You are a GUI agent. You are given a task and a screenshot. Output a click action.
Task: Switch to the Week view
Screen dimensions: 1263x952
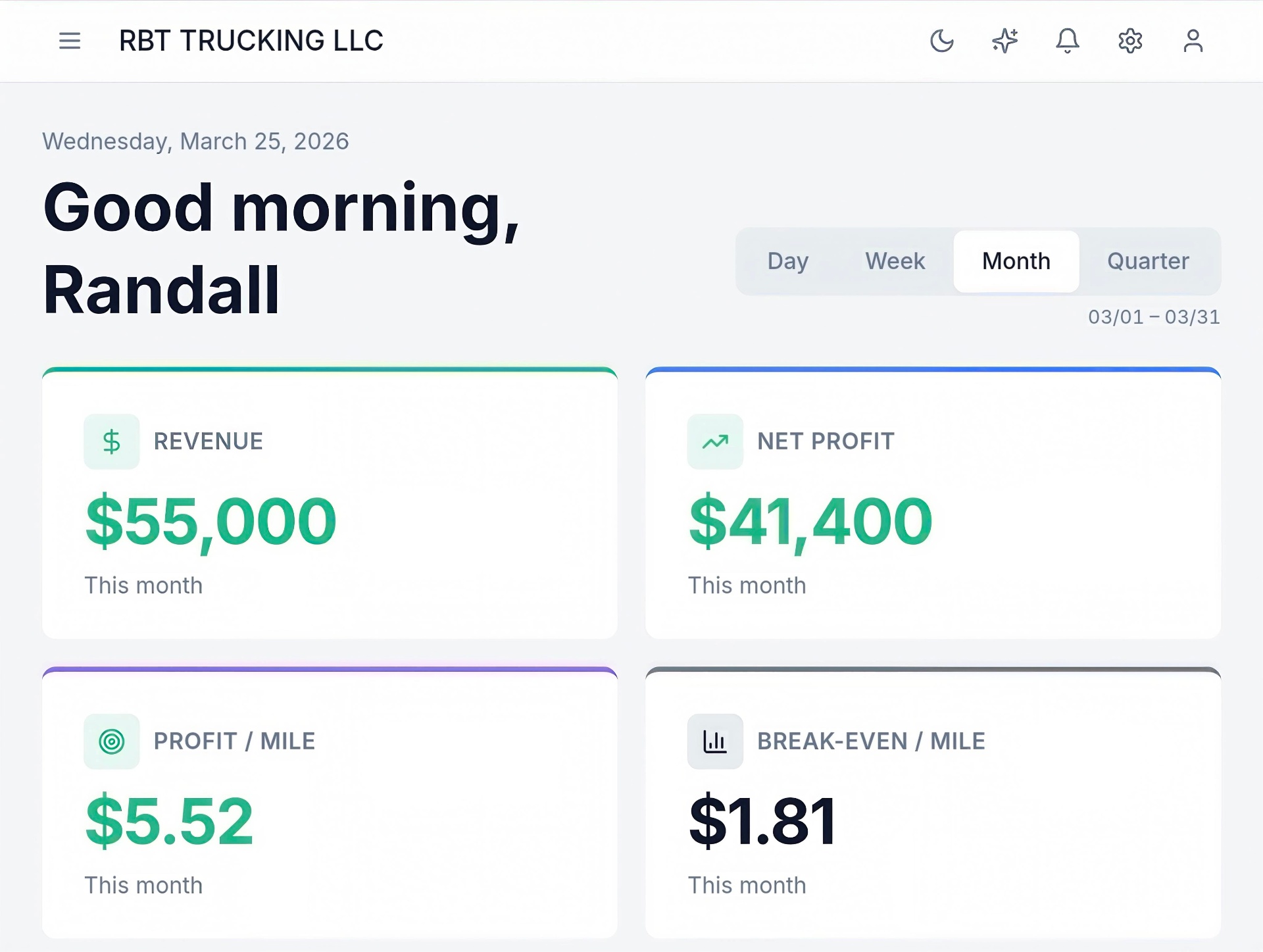coord(895,261)
